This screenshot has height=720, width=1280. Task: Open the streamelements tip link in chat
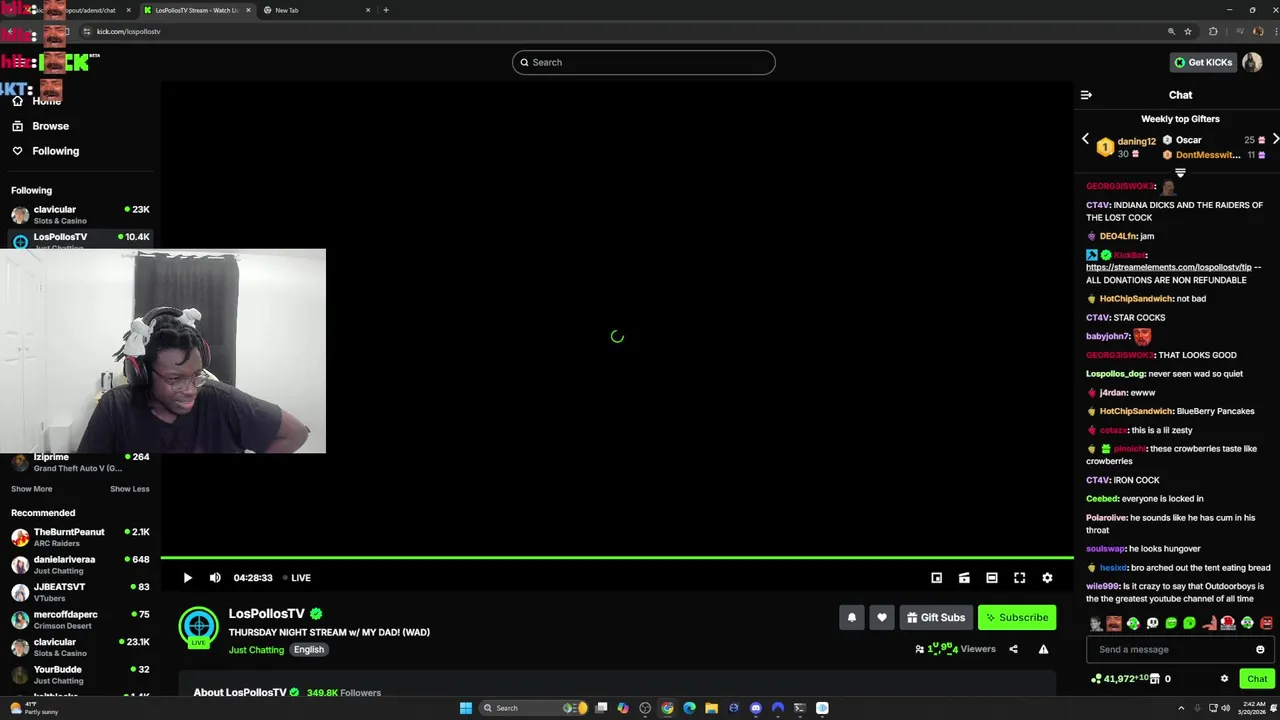pos(1169,267)
